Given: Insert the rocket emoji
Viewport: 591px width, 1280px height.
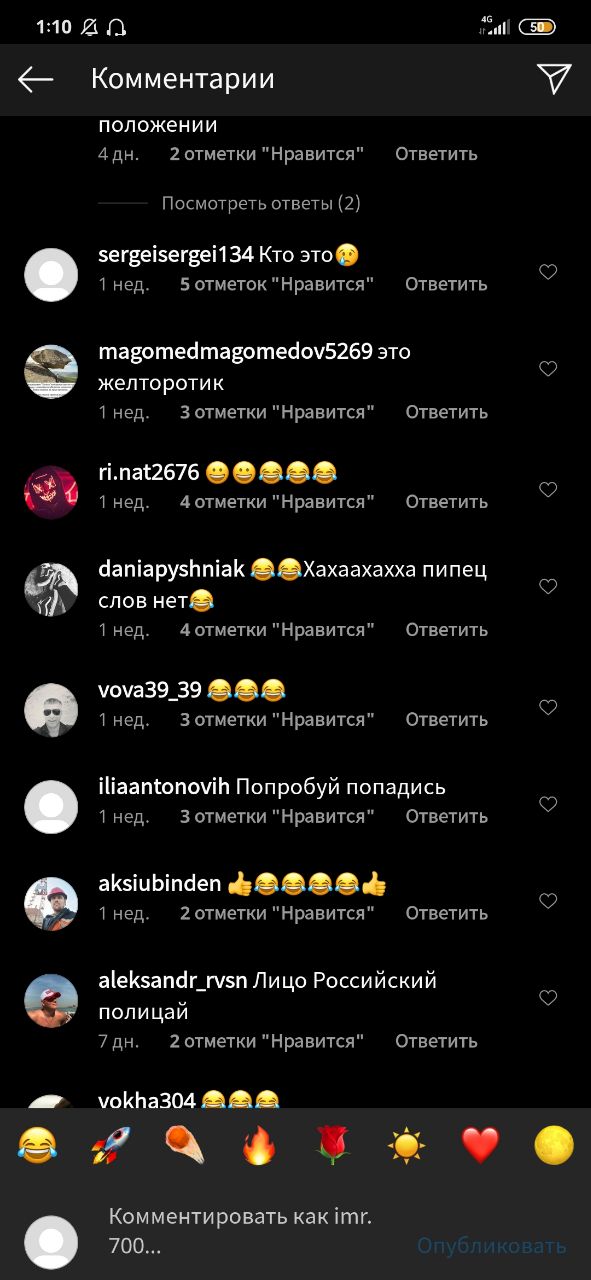Looking at the screenshot, I should tap(111, 1144).
